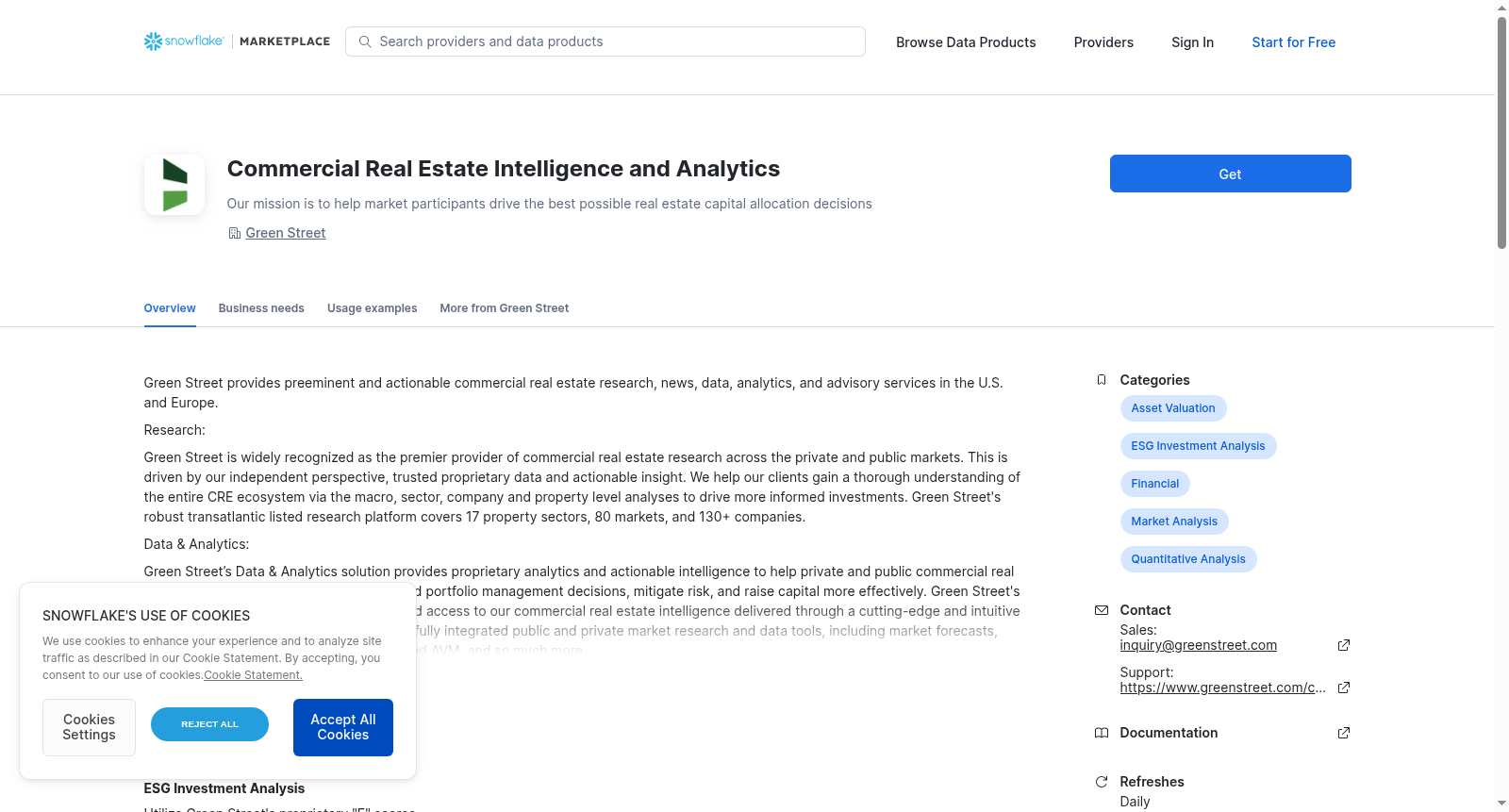Click the Refreshes Daily value
This screenshot has width=1509, height=812.
(1135, 802)
